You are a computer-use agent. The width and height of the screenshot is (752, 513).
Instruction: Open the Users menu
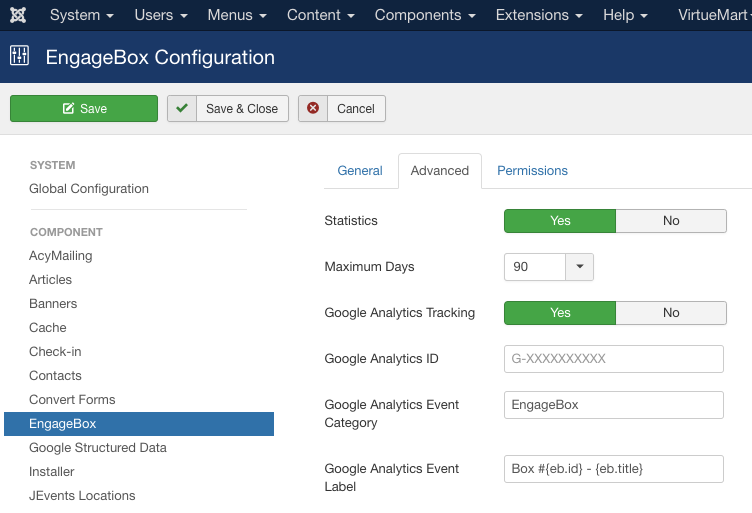tap(161, 15)
